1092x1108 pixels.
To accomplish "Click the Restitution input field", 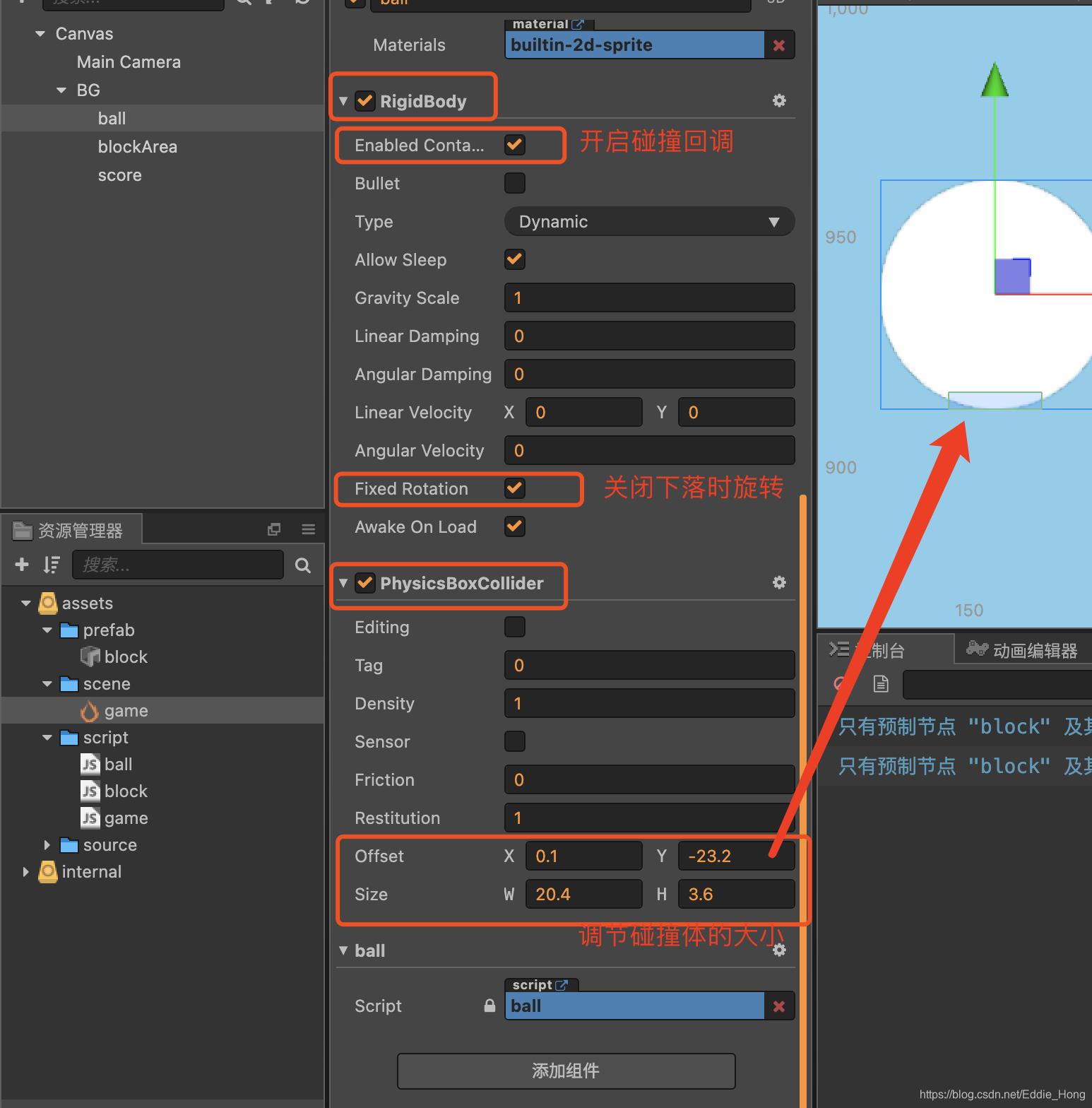I will coord(649,818).
